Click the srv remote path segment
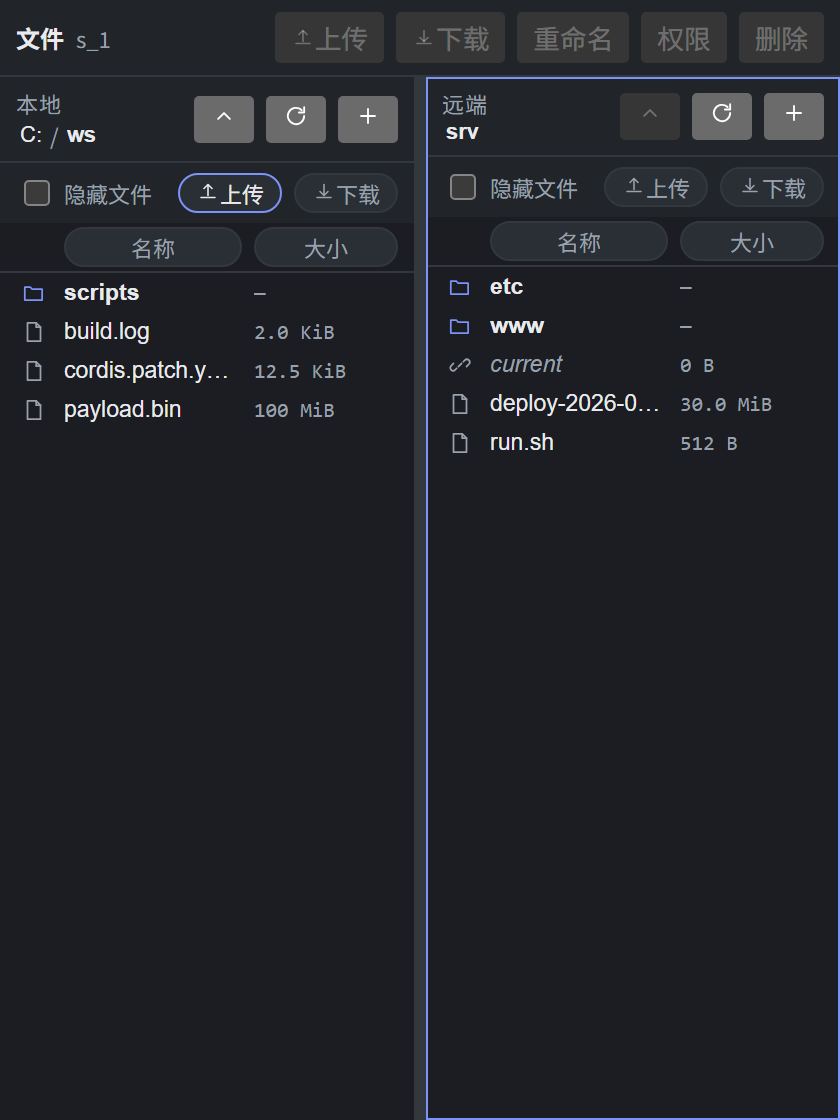The image size is (840, 1120). [x=462, y=132]
